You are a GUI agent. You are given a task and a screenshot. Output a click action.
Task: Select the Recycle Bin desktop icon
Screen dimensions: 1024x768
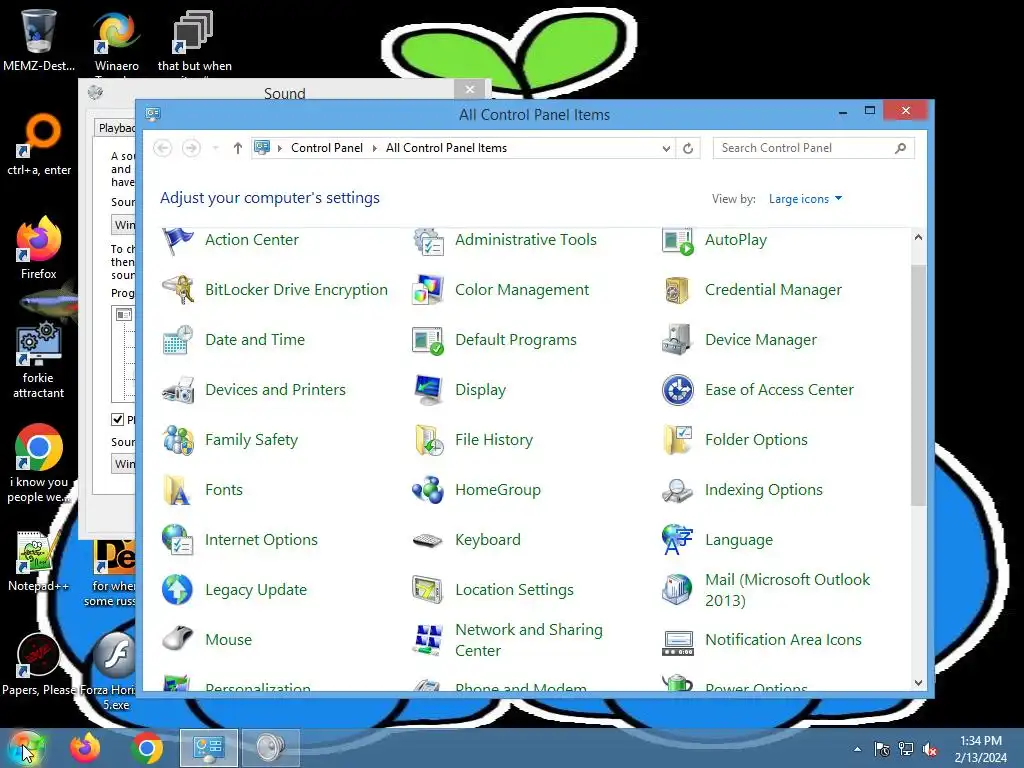coord(39,39)
